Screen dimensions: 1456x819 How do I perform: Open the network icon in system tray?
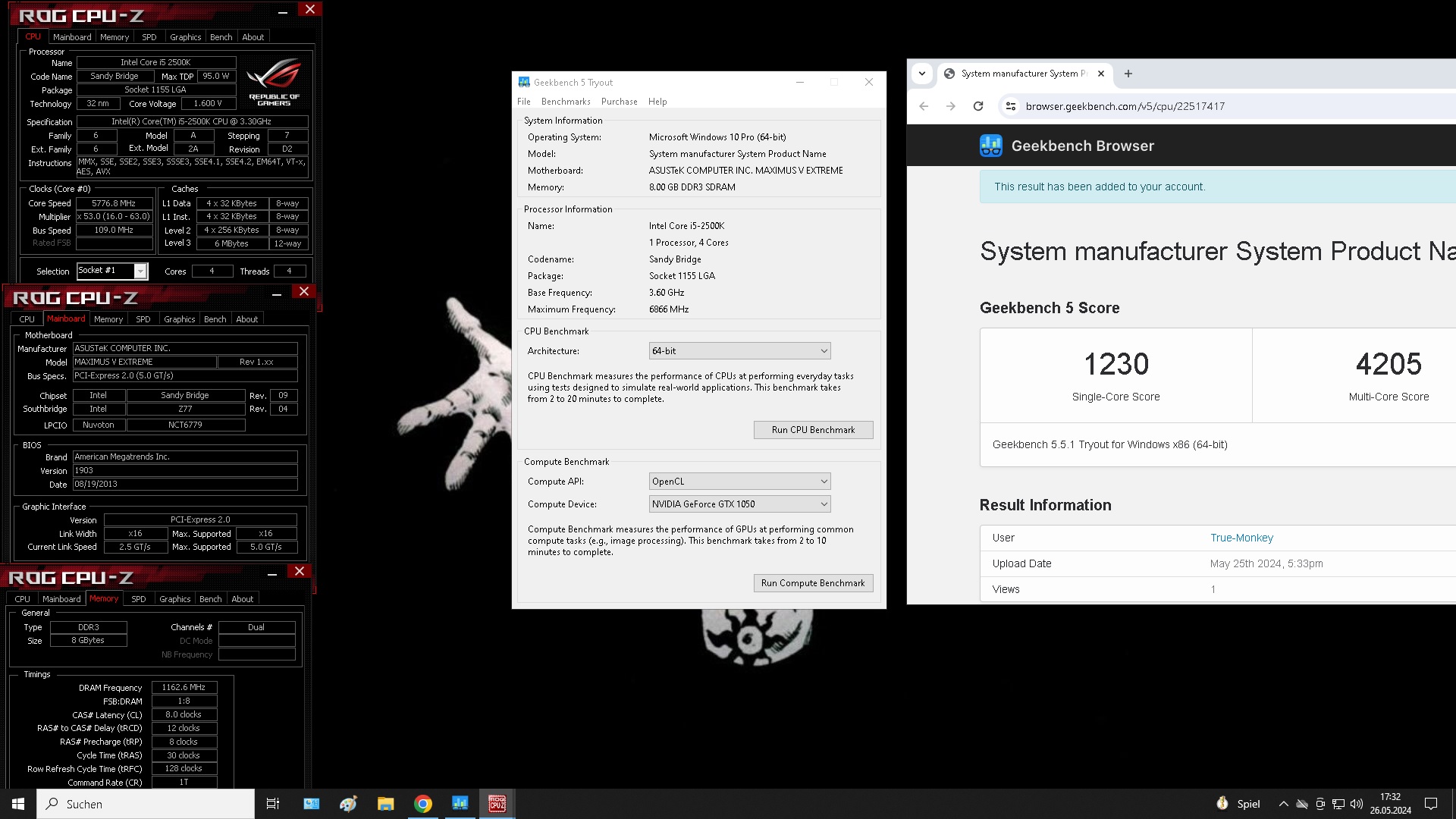pyautogui.click(x=1338, y=804)
